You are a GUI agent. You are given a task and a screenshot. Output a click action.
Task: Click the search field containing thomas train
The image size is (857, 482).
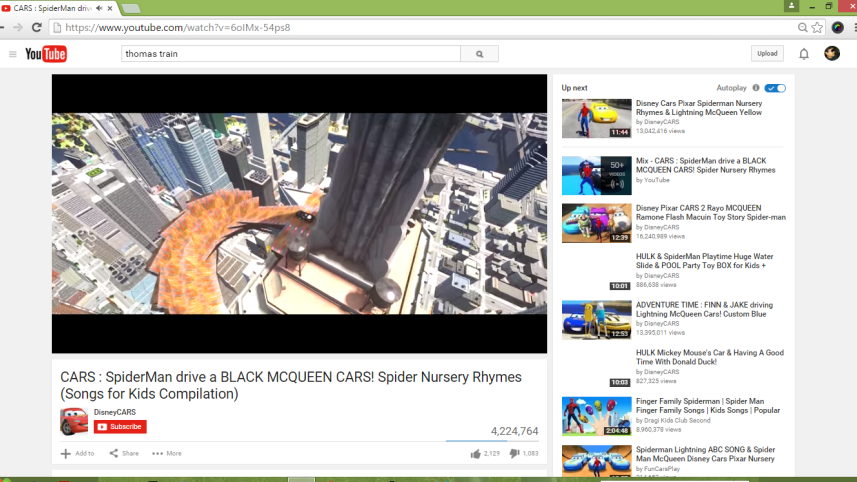(291, 54)
